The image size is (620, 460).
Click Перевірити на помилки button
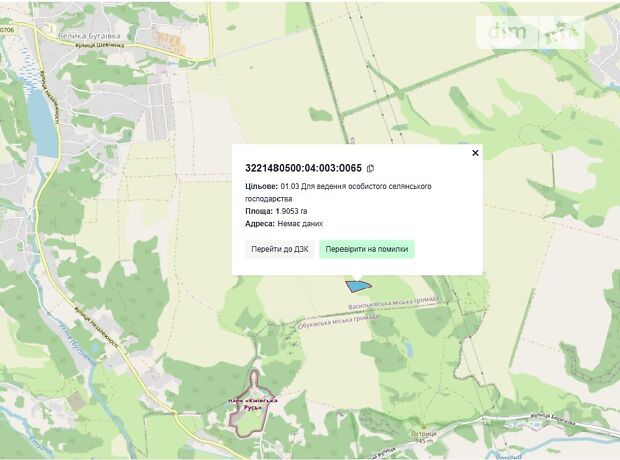point(367,249)
